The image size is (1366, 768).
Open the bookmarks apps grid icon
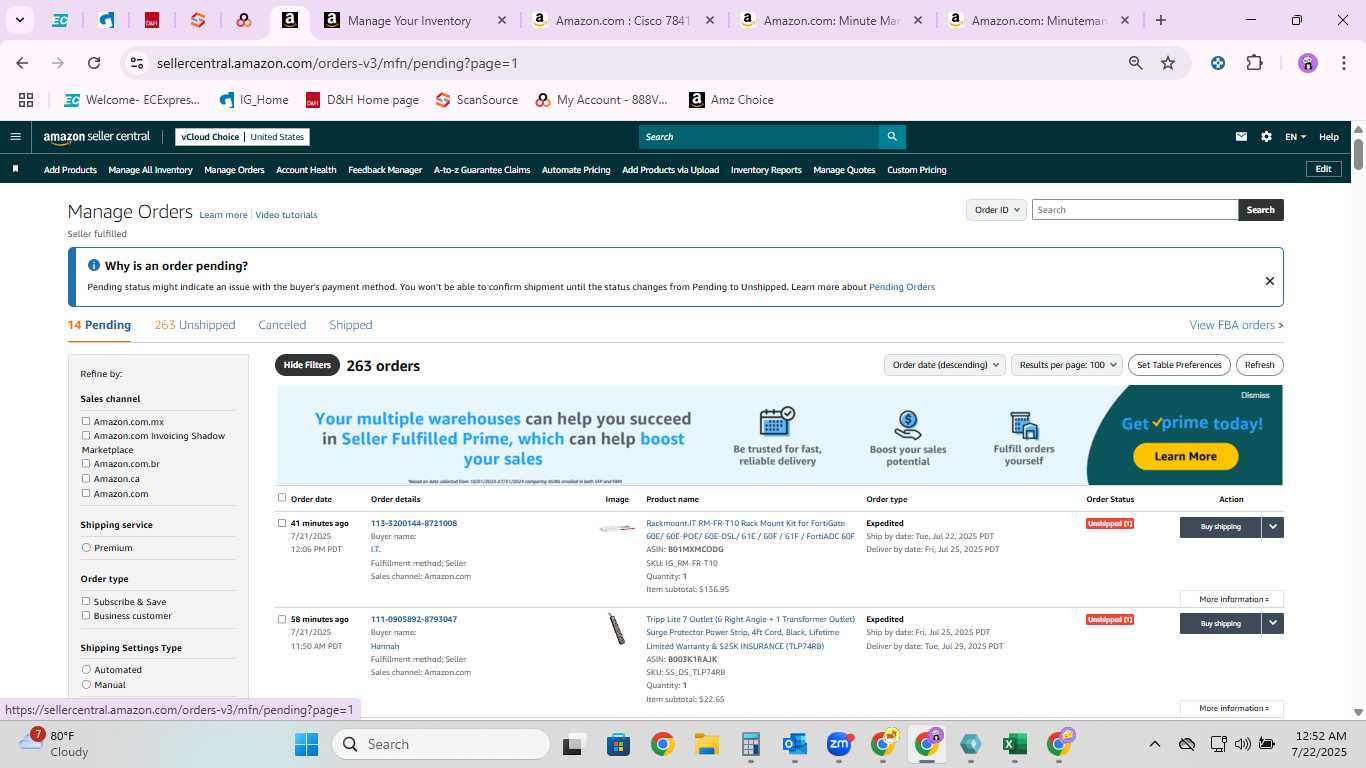pos(26,100)
